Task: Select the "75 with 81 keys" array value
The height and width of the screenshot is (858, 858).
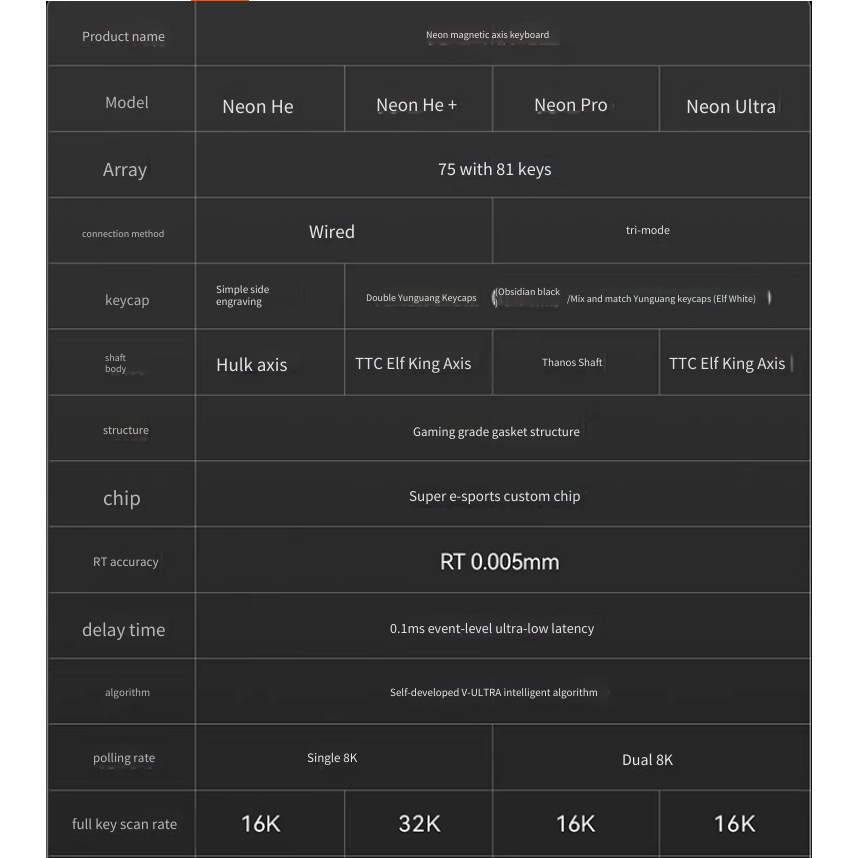Action: 494,169
